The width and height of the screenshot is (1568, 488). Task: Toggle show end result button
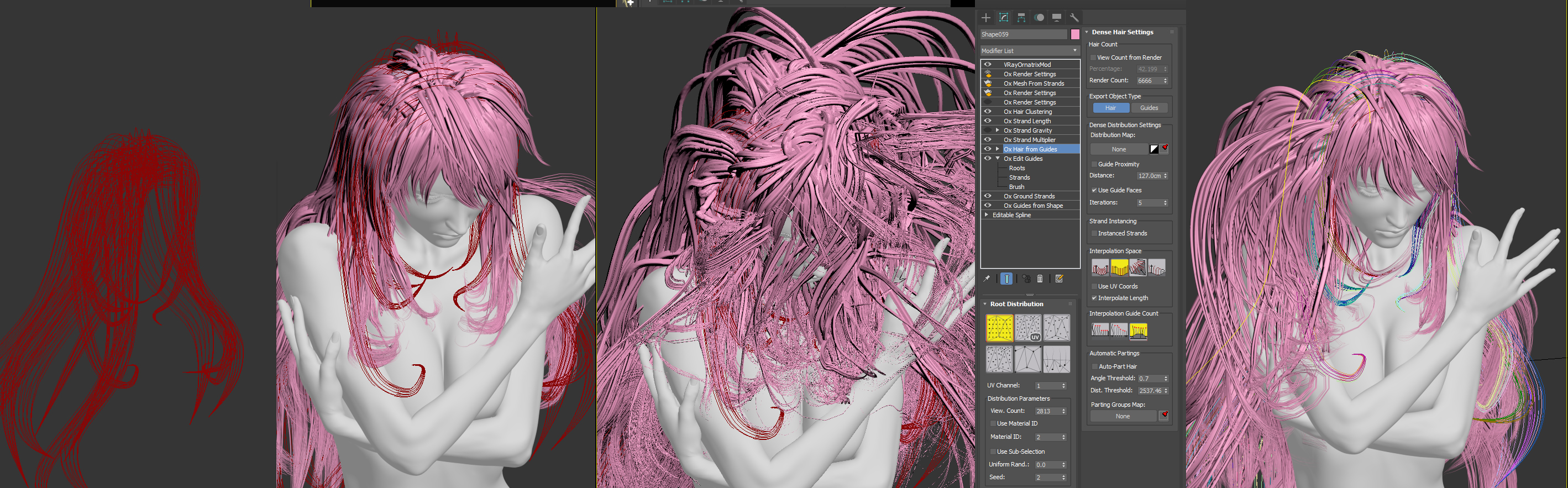(1007, 279)
